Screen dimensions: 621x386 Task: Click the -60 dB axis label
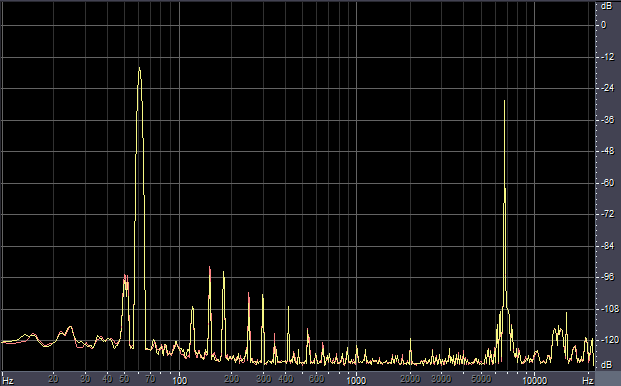click(607, 183)
